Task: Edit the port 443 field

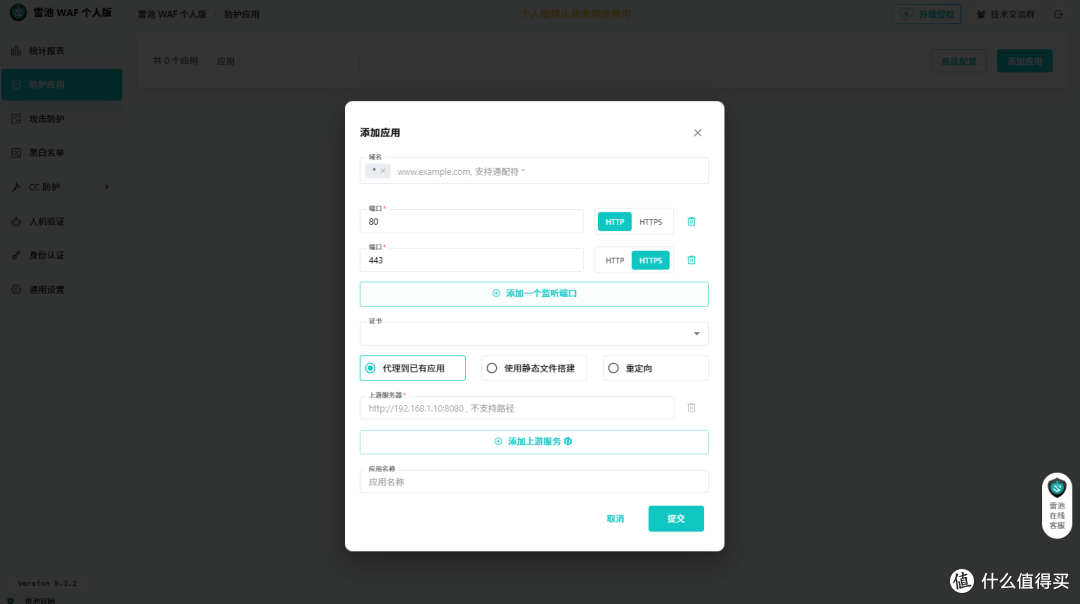Action: 471,260
